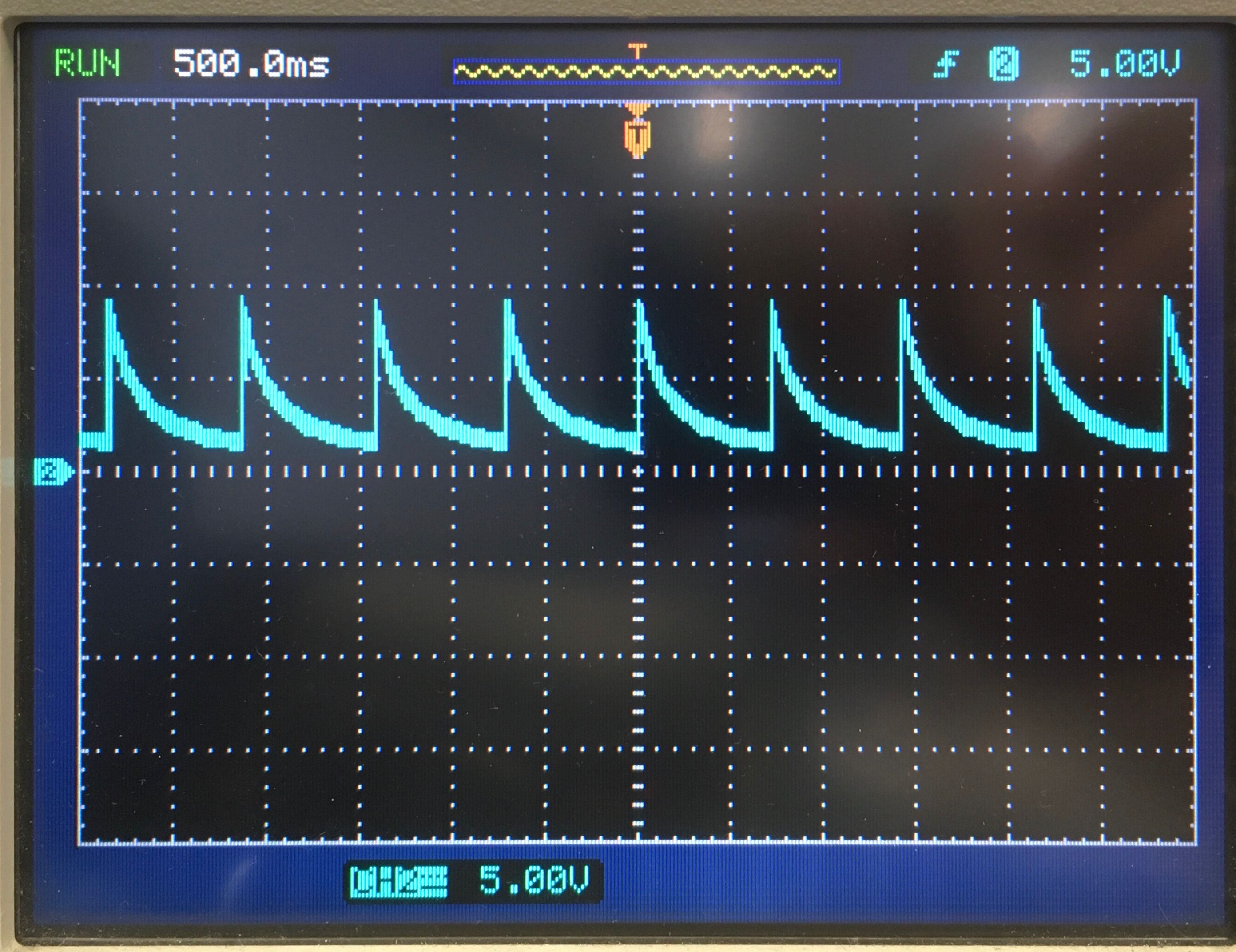Click the channel 2 ground level marker

tap(53, 472)
